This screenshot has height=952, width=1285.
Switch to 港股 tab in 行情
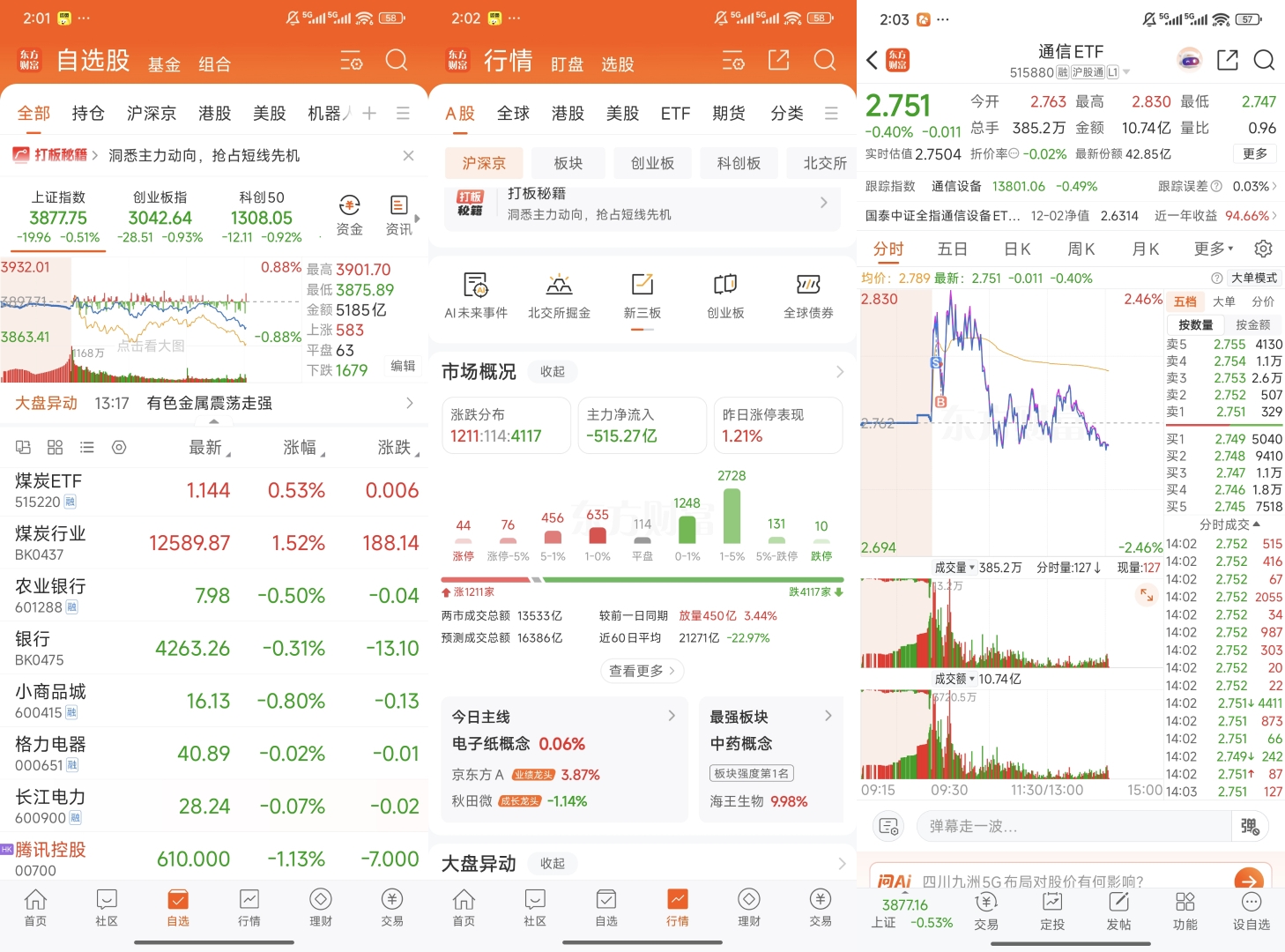tap(568, 113)
